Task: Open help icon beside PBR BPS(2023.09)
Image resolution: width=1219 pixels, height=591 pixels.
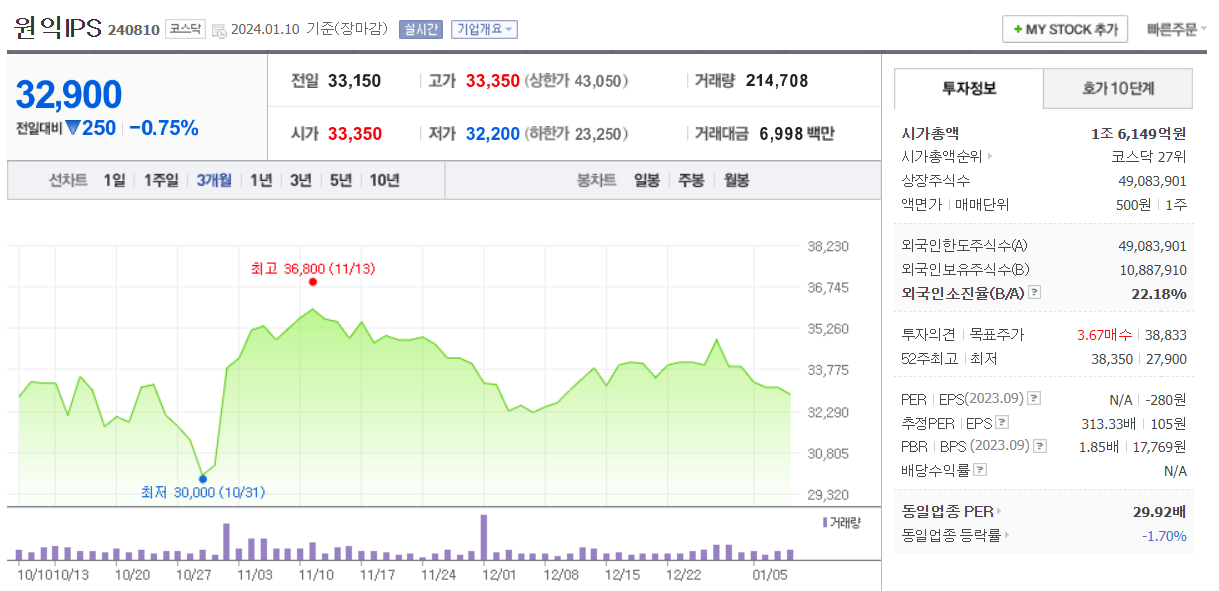Action: coord(1041,446)
